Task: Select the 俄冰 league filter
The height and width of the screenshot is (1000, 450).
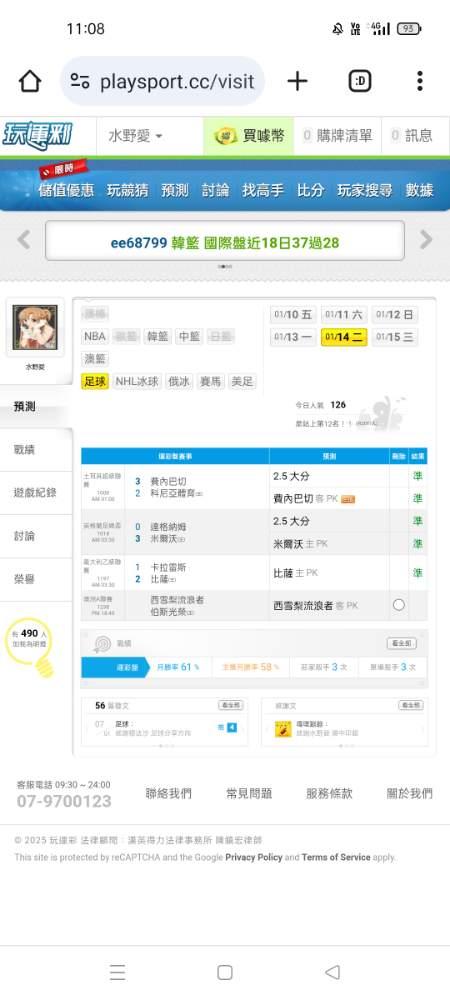Action: pos(179,382)
